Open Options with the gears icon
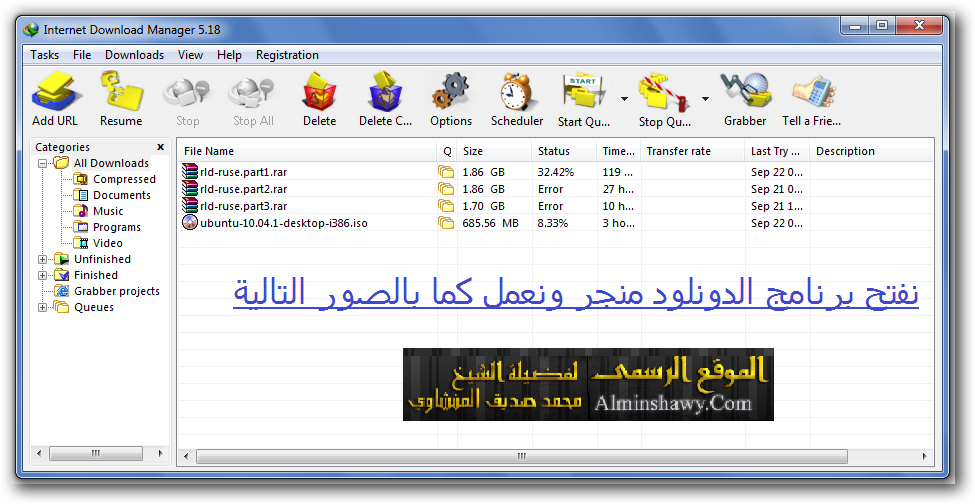Viewport: 975px width, 504px height. 451,91
